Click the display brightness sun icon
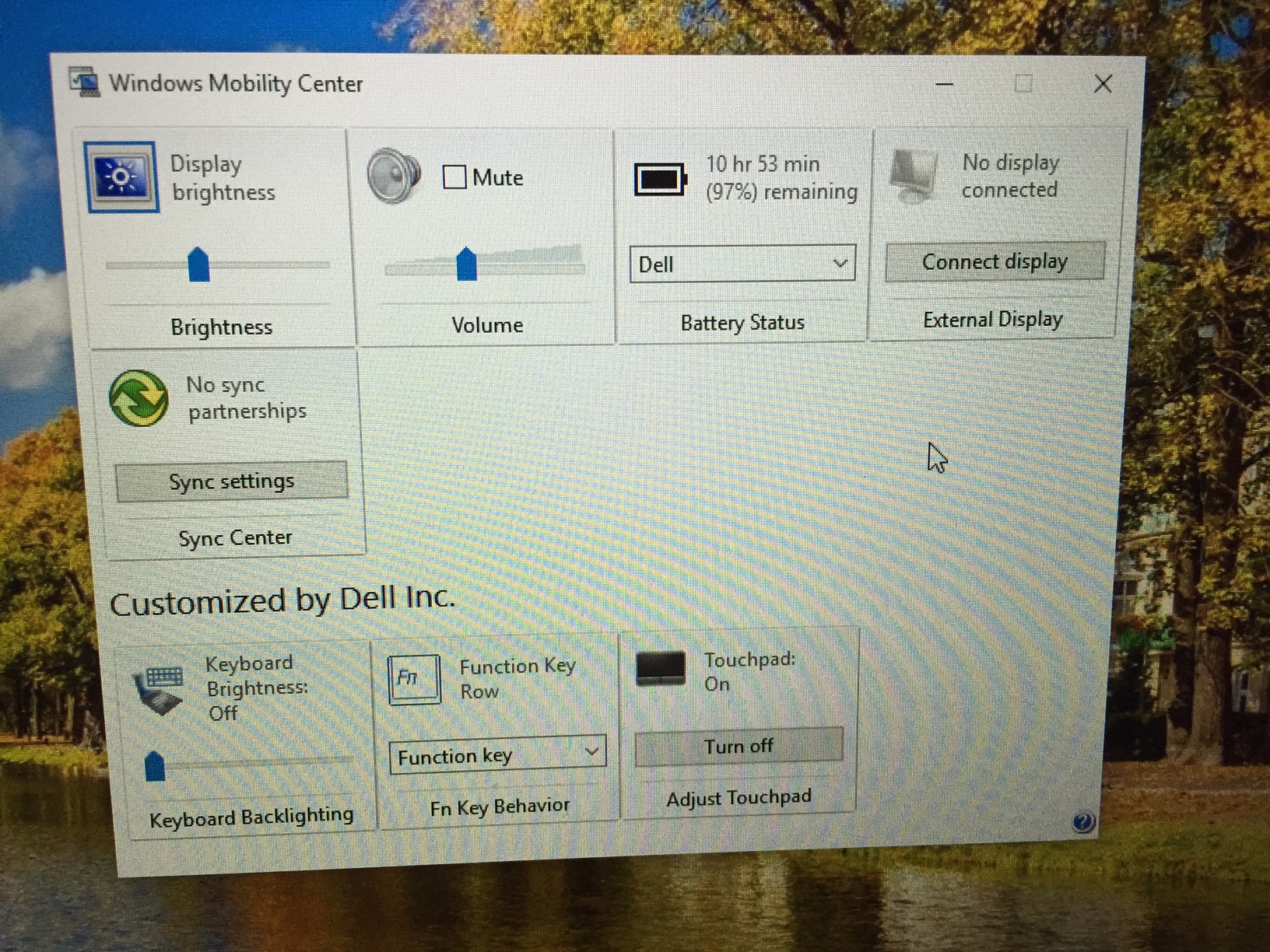The height and width of the screenshot is (952, 1270). (121, 177)
